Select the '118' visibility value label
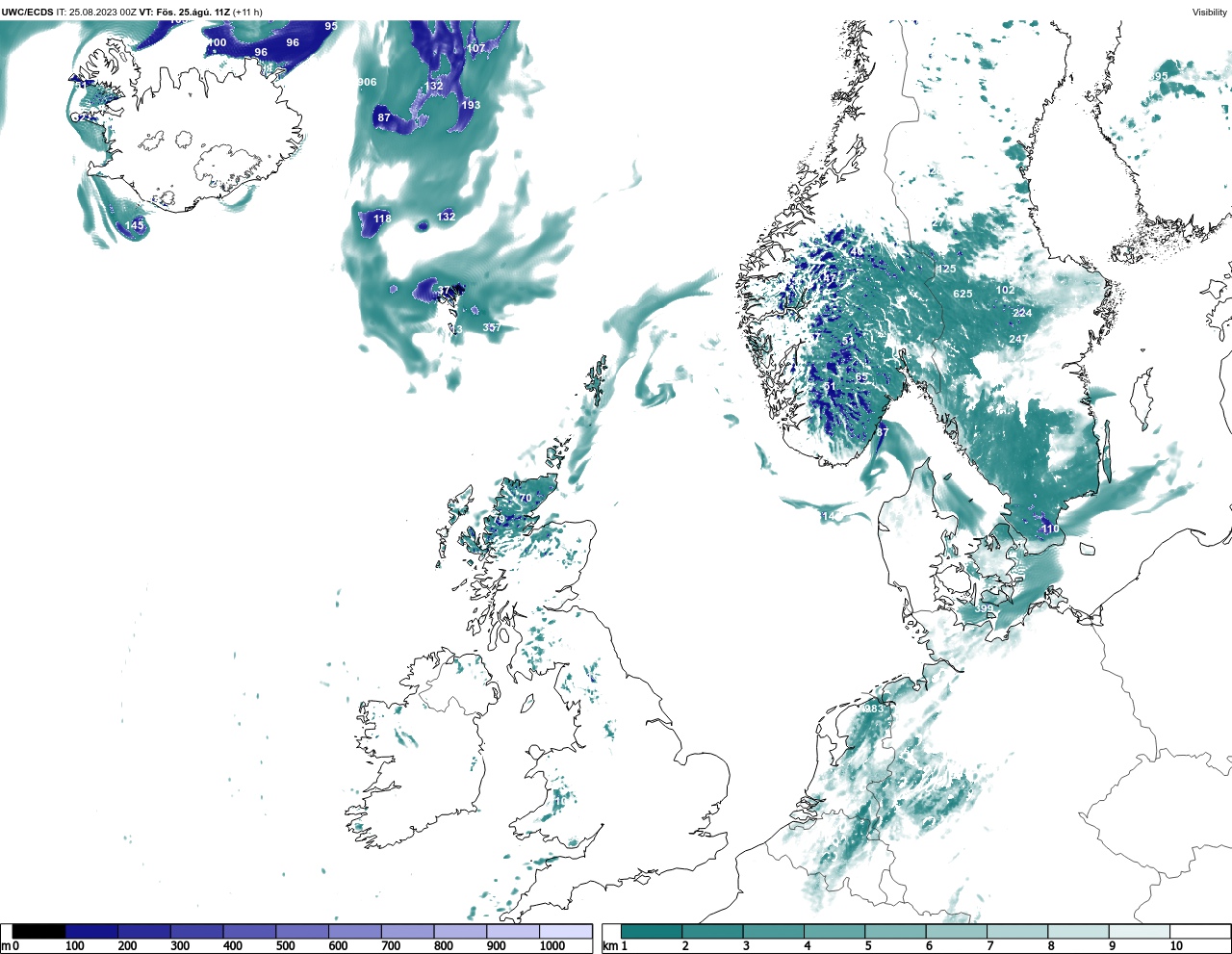1232x954 pixels. [x=382, y=219]
